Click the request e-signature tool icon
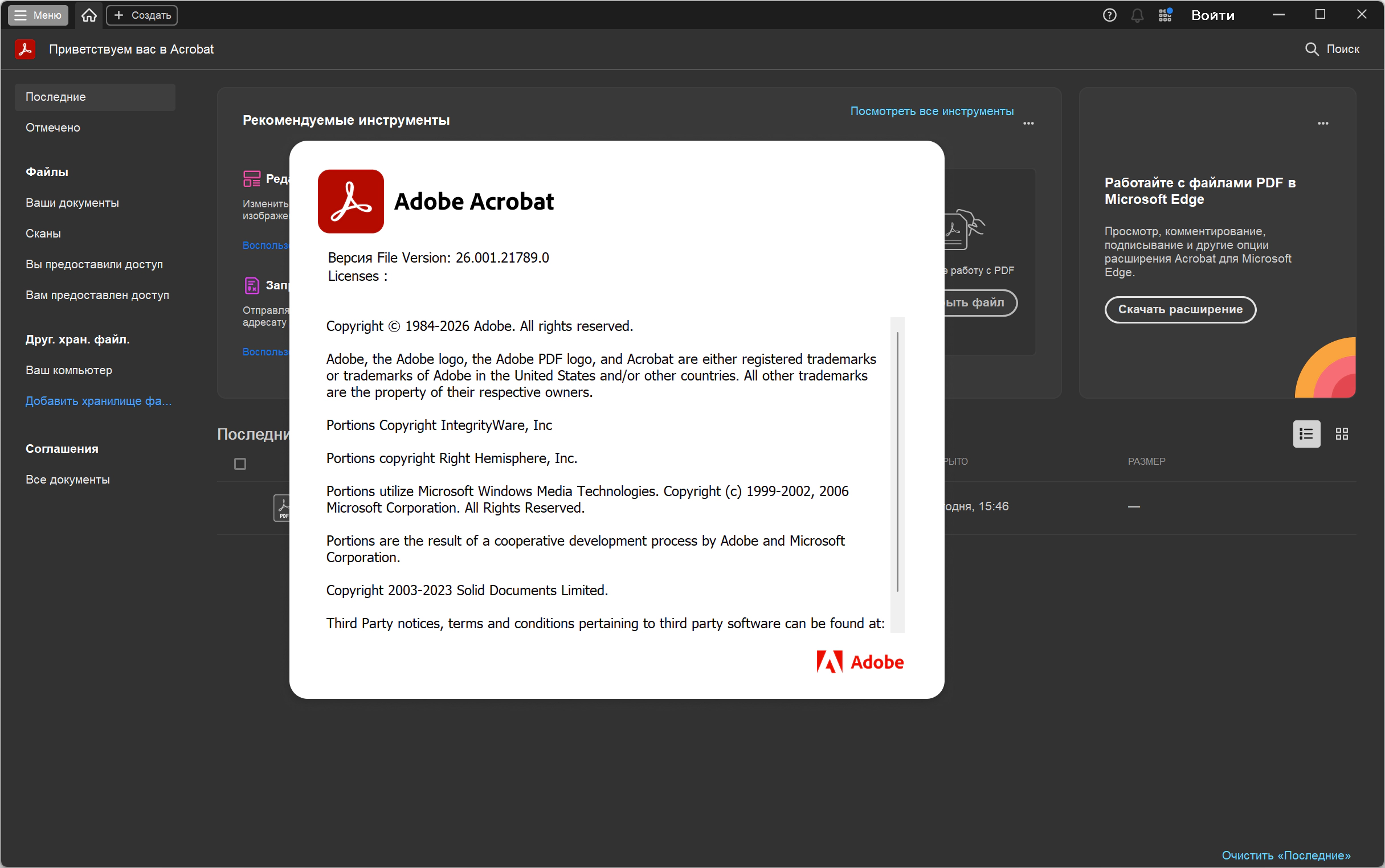 coord(251,285)
